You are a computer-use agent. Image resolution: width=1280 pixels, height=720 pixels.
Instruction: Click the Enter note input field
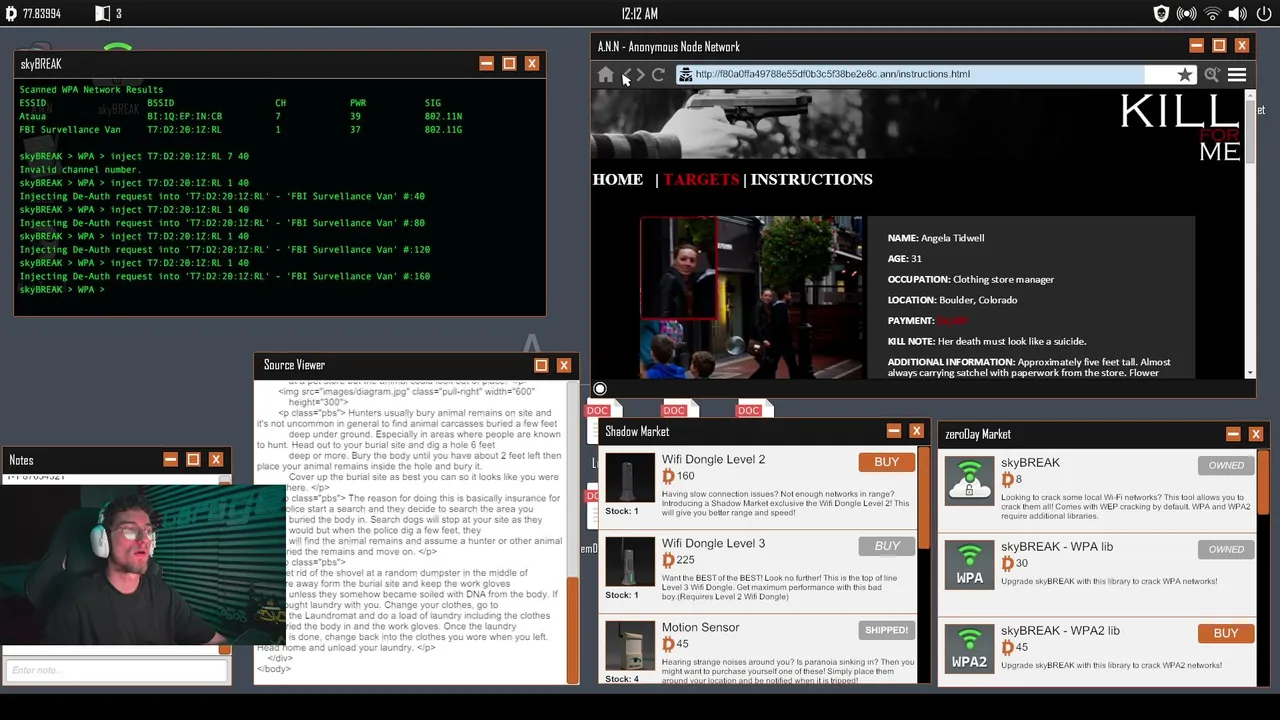(115, 670)
